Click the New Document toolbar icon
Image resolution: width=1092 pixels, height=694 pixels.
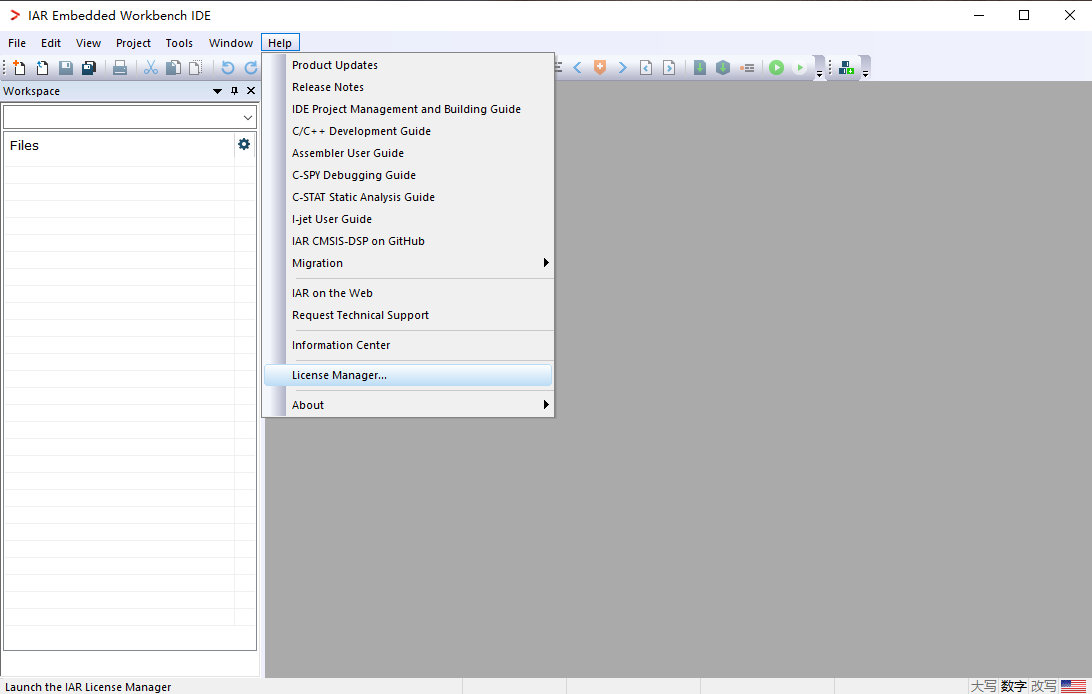coord(20,68)
